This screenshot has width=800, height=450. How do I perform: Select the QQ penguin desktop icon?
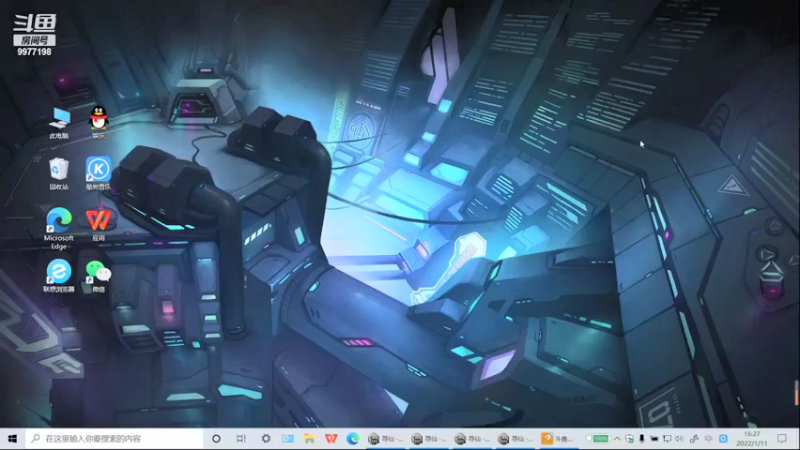point(98,122)
